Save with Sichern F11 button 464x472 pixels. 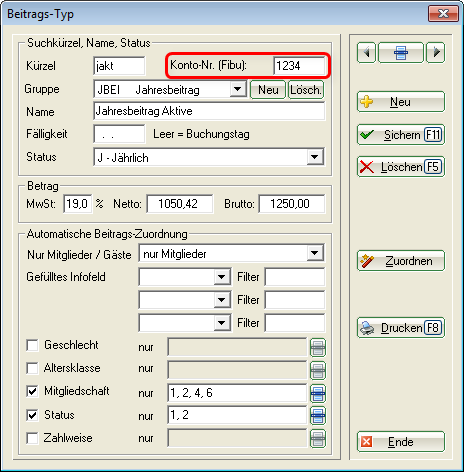coord(401,135)
